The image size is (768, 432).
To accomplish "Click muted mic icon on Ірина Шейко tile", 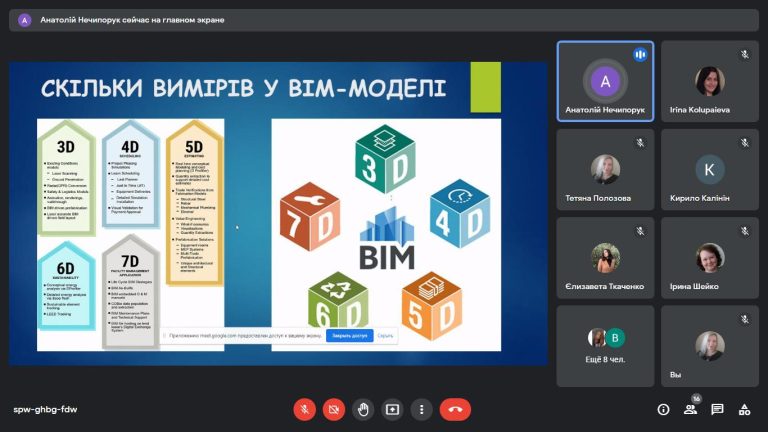I will (744, 231).
